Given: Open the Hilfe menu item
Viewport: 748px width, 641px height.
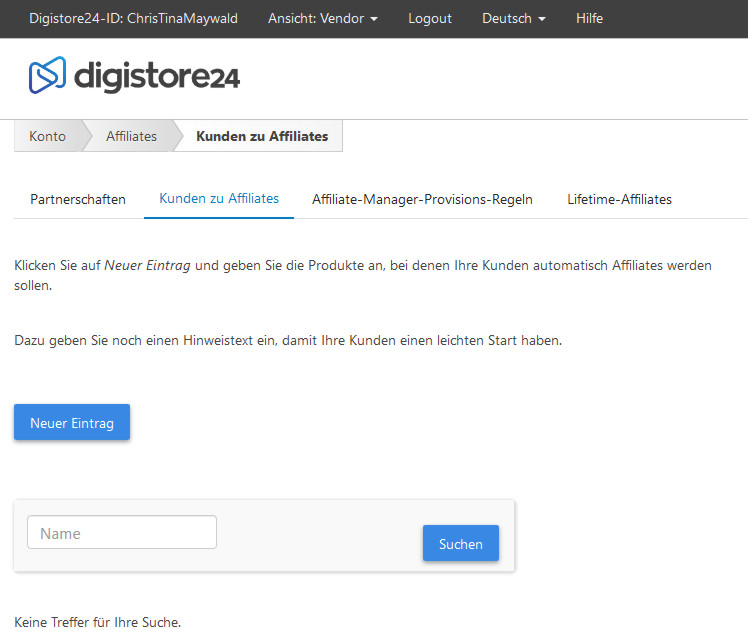Looking at the screenshot, I should pos(589,18).
